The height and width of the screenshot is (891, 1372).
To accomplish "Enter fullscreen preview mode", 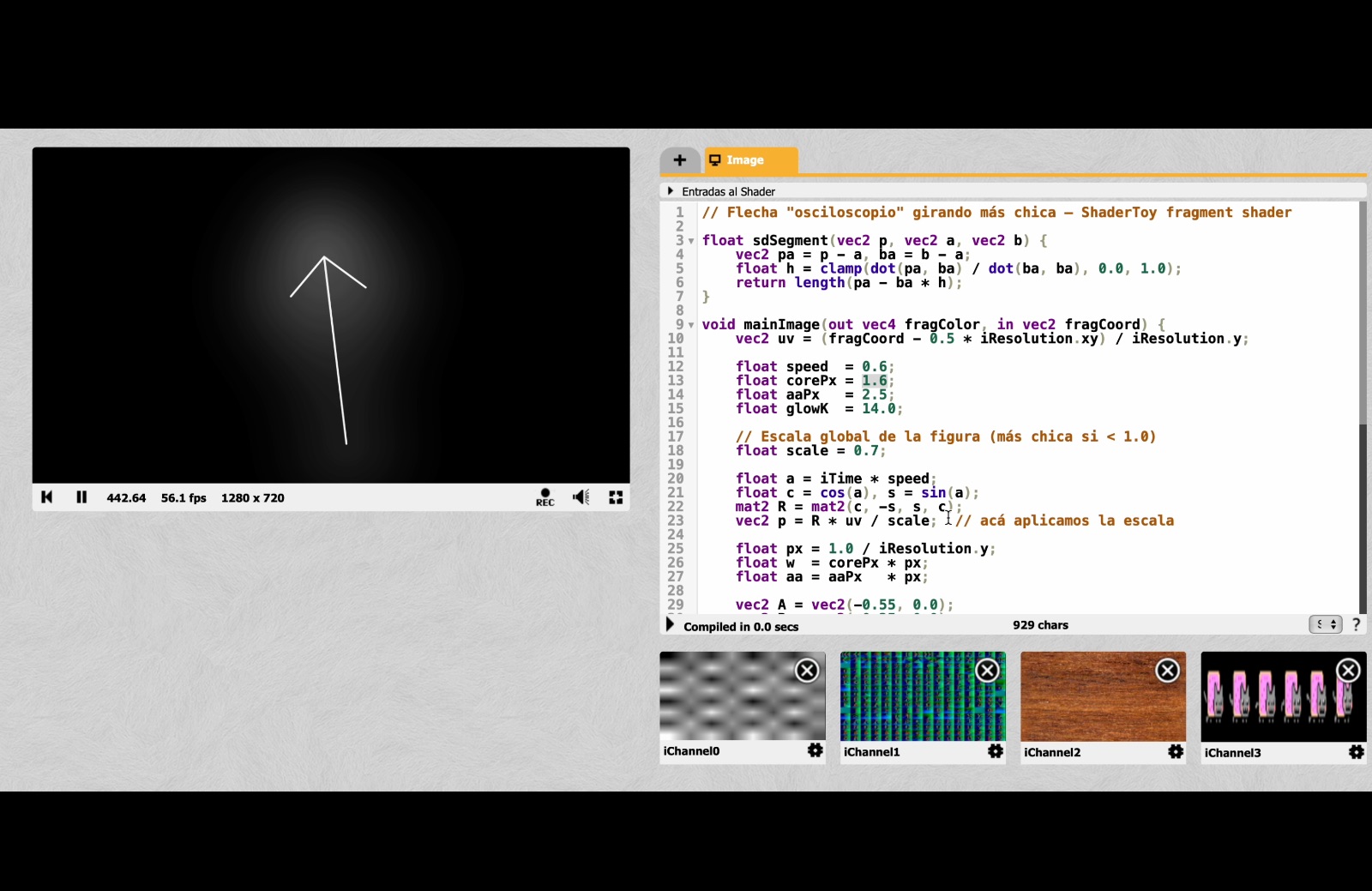I will (616, 497).
